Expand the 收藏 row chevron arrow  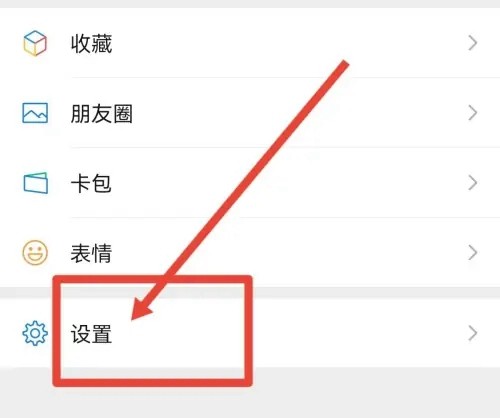[x=473, y=43]
